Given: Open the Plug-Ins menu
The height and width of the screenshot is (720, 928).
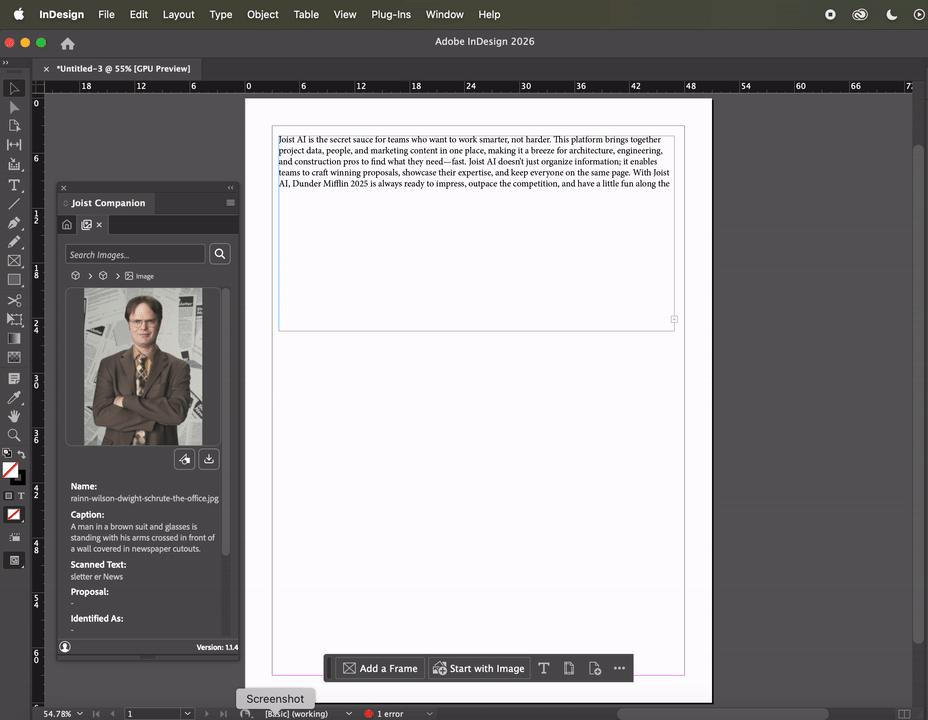Looking at the screenshot, I should [x=391, y=14].
